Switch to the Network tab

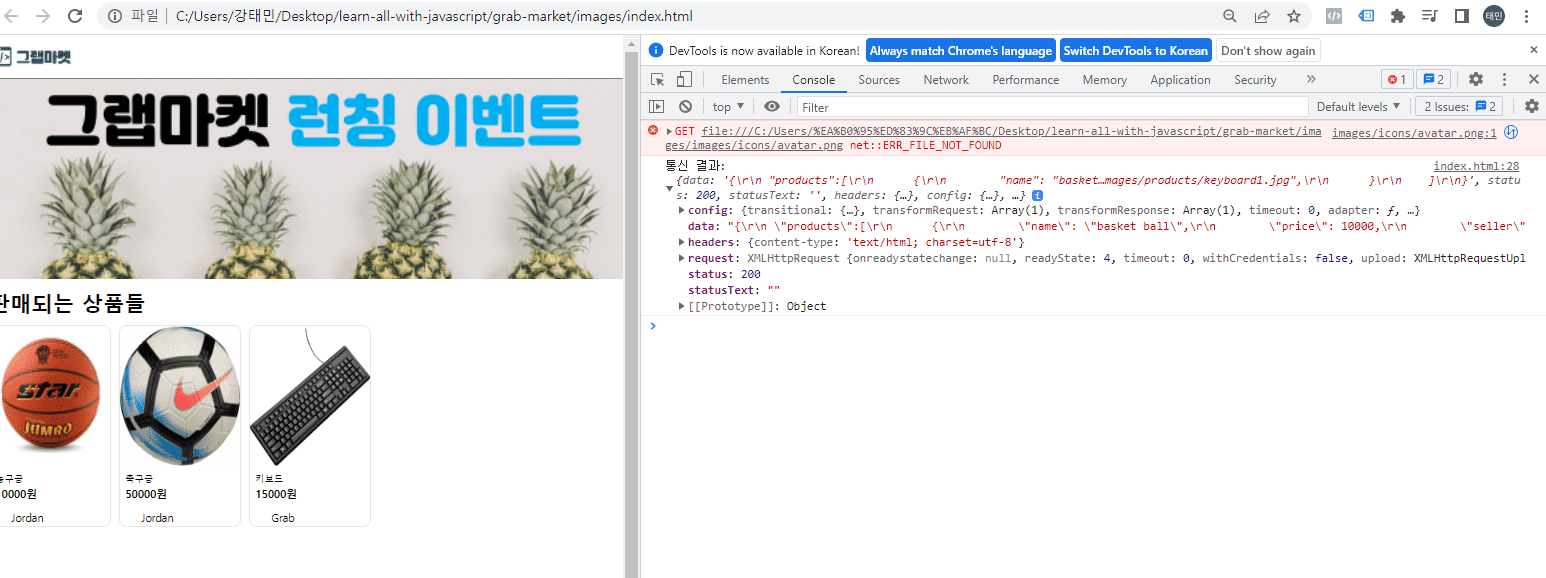[x=946, y=80]
